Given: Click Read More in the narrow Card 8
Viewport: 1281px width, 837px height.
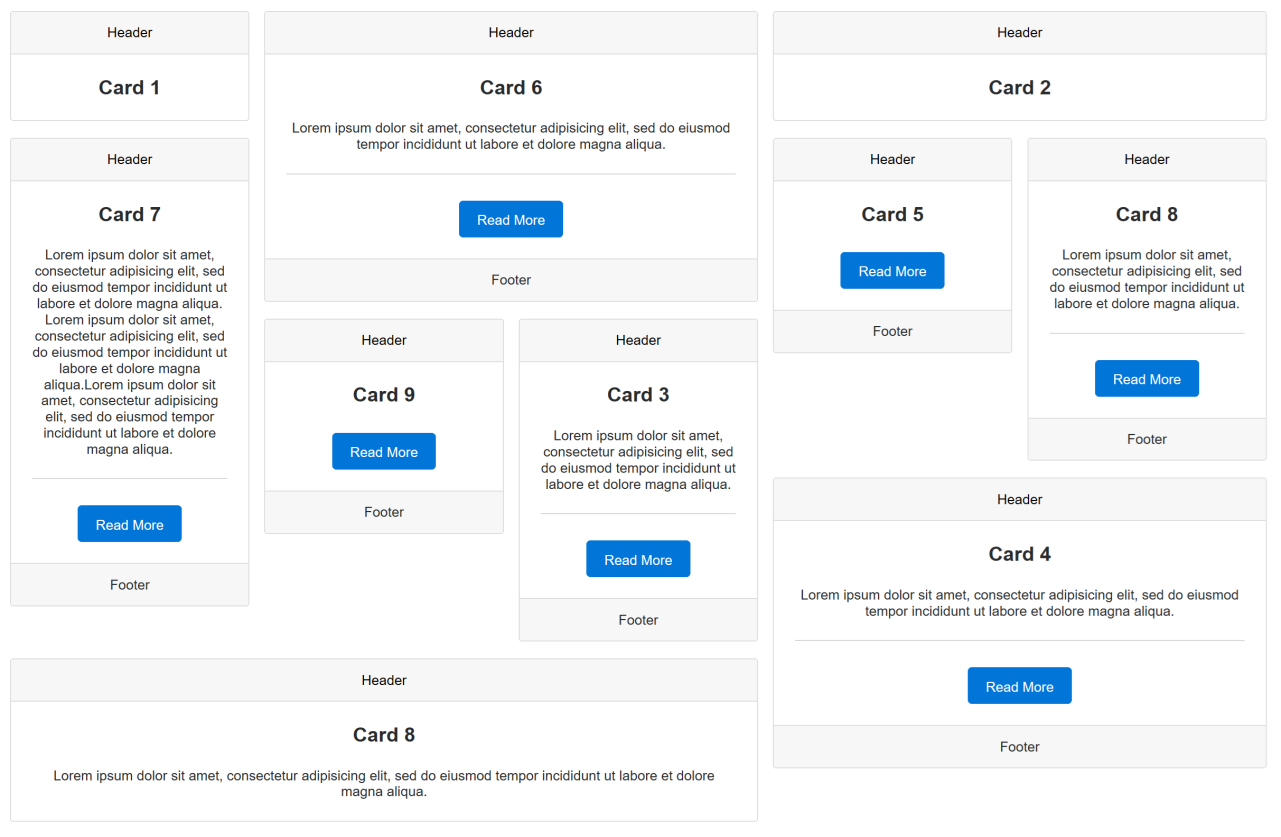Looking at the screenshot, I should click(x=1147, y=378).
